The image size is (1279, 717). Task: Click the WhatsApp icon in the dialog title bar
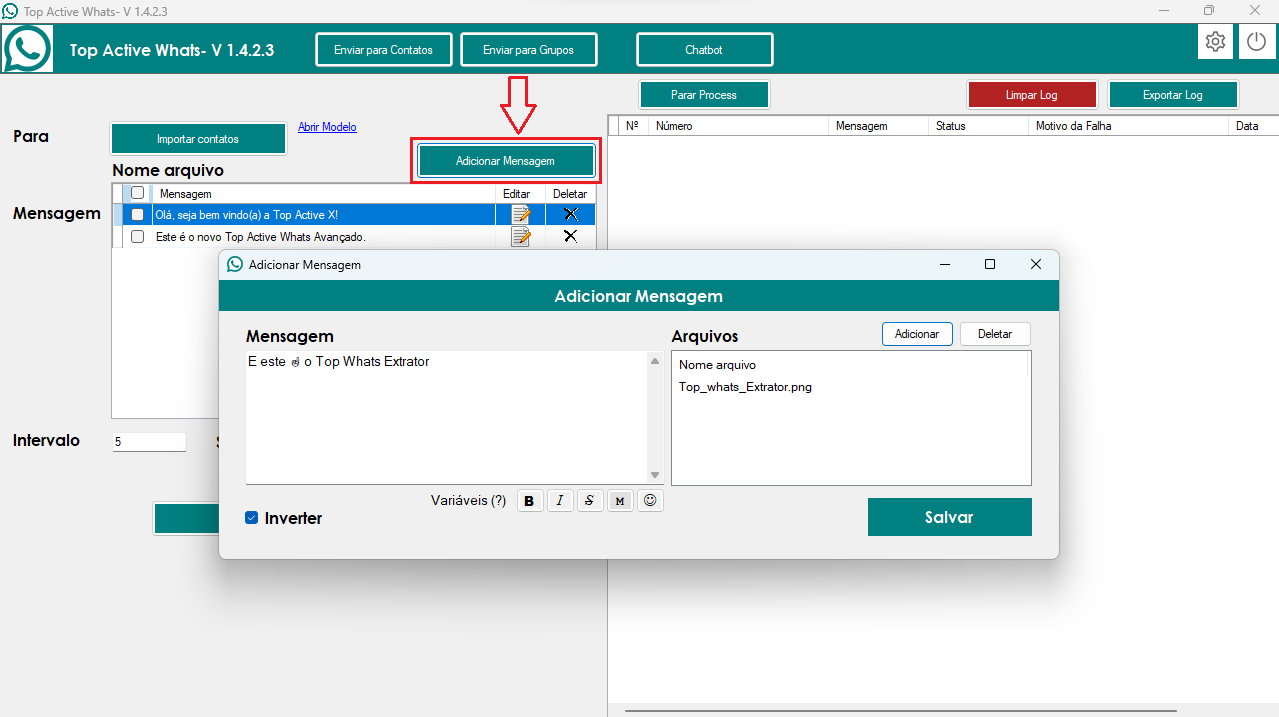tap(235, 264)
